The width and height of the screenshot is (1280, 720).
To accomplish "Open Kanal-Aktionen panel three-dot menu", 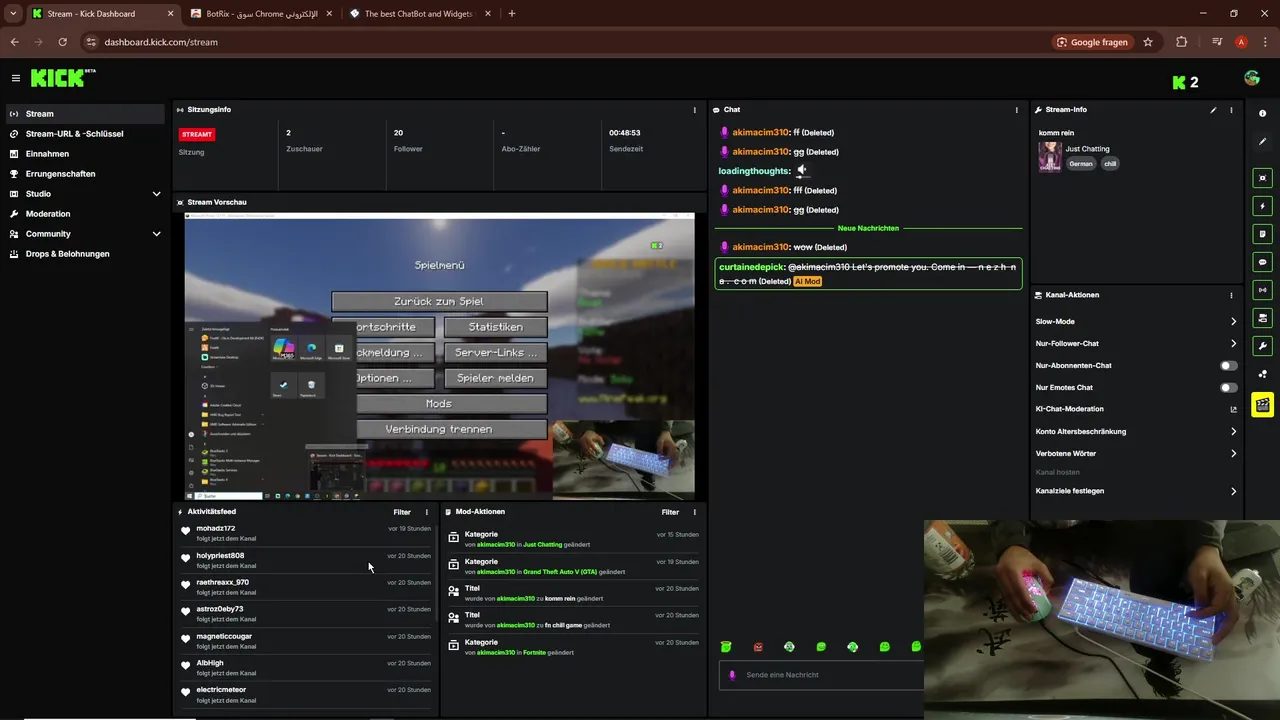I will tap(1231, 295).
